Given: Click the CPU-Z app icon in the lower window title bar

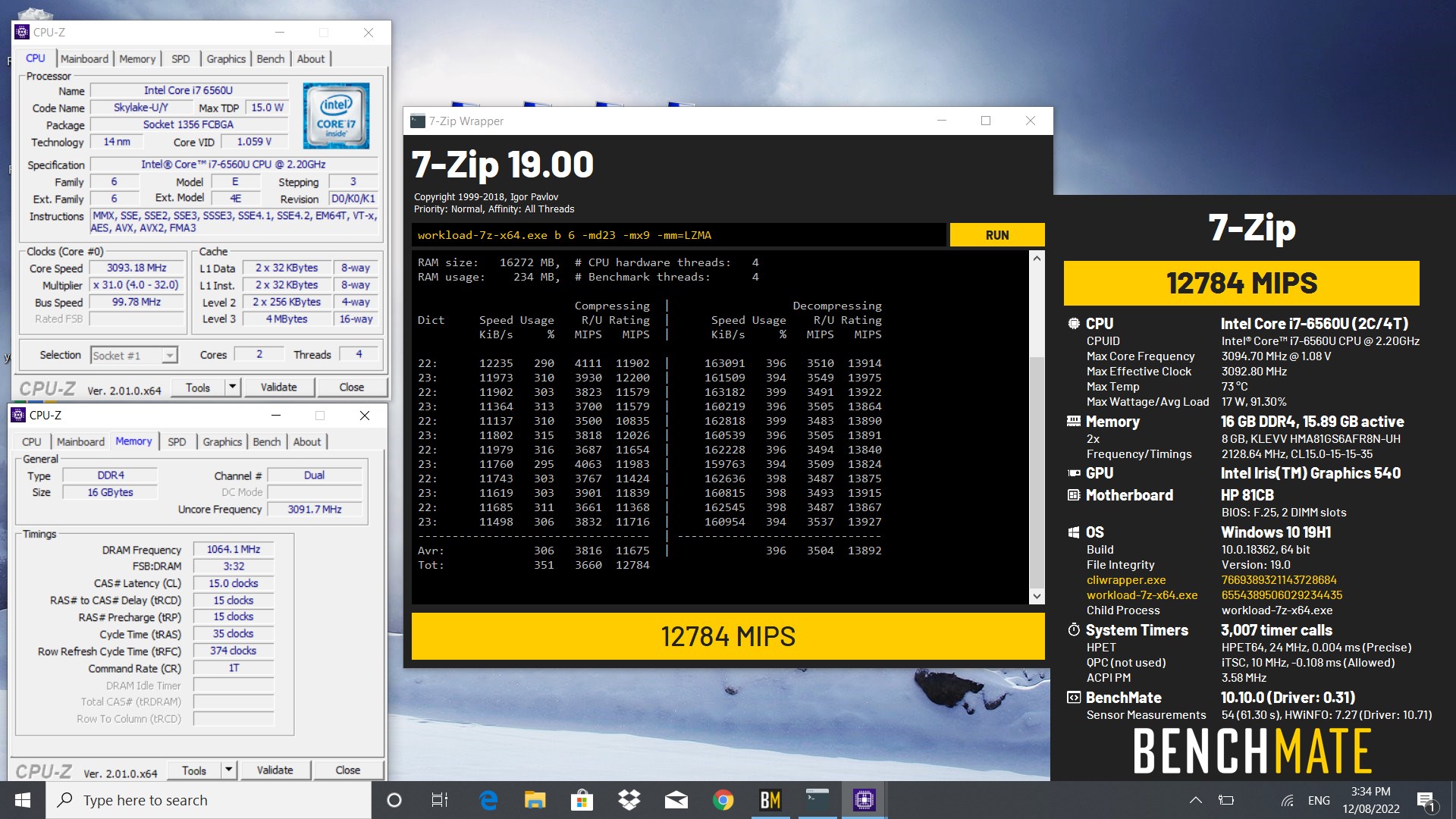Looking at the screenshot, I should coord(18,415).
